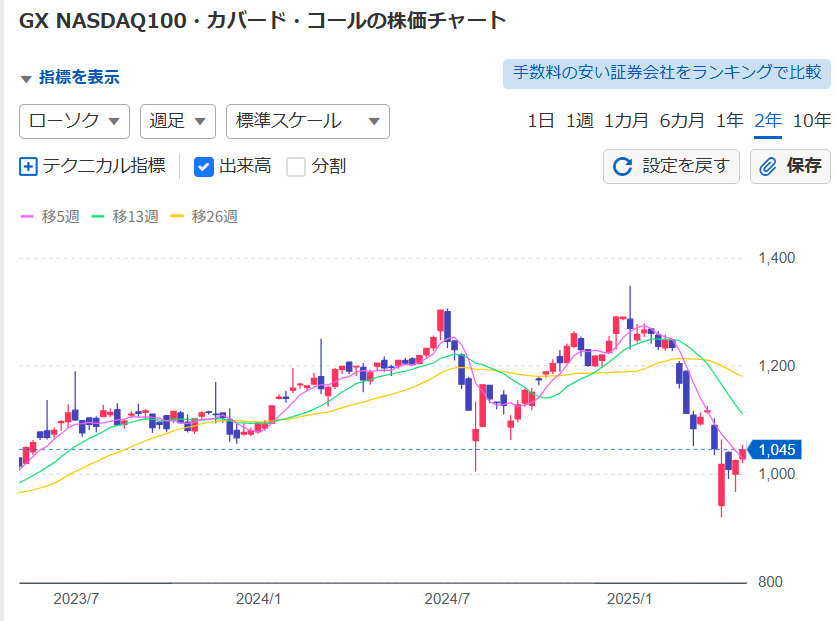Enable the 分割 split checkbox
The image size is (837, 621).
(296, 167)
